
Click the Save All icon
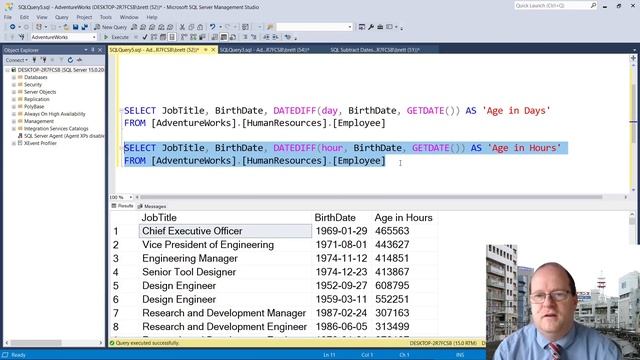(85, 27)
